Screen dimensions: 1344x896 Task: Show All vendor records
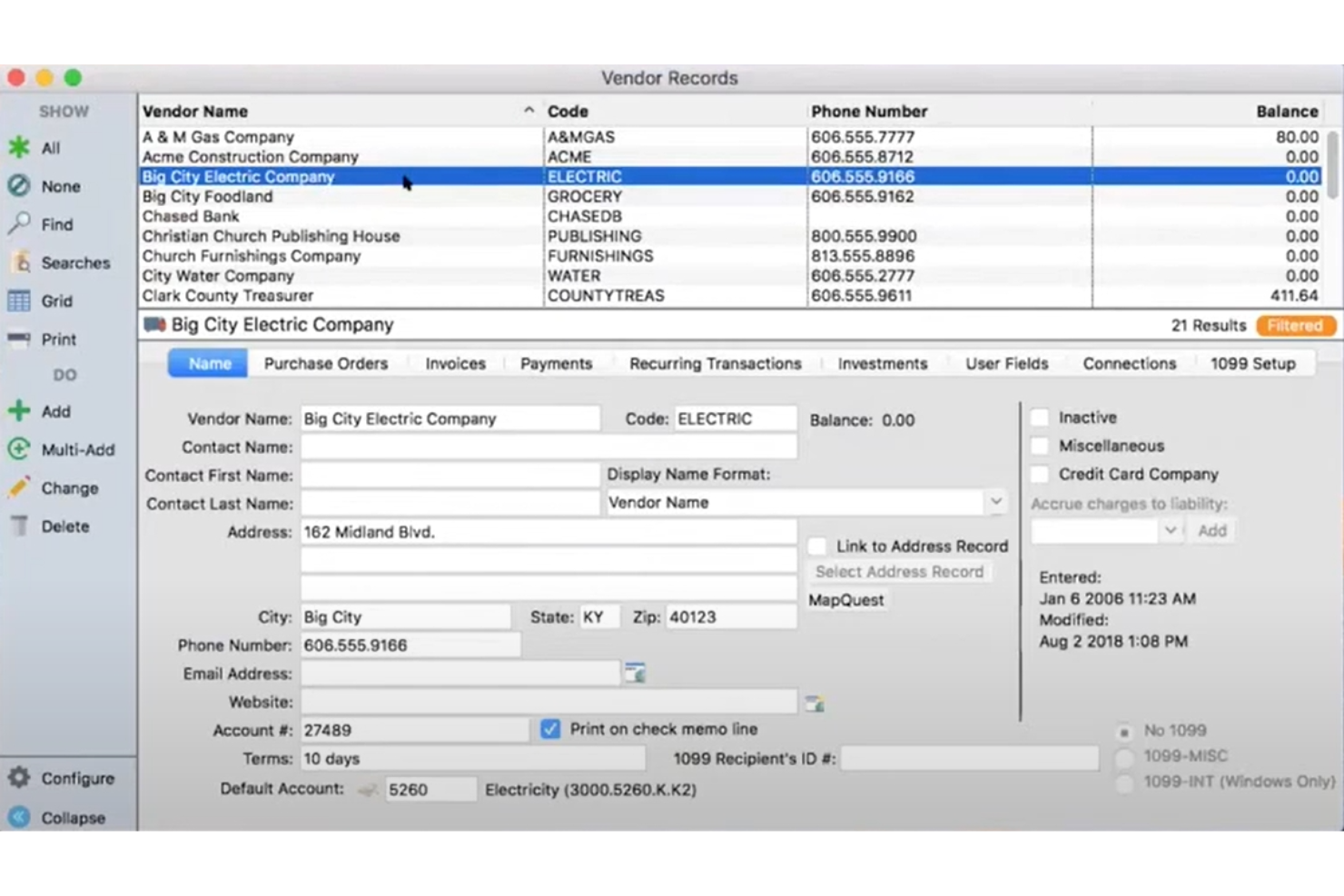tap(35, 148)
